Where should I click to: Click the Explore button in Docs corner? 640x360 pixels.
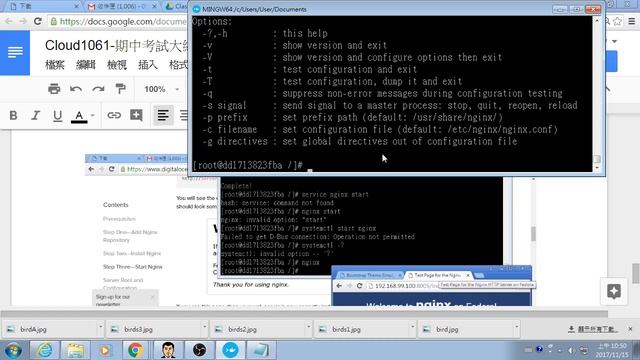coord(614,291)
